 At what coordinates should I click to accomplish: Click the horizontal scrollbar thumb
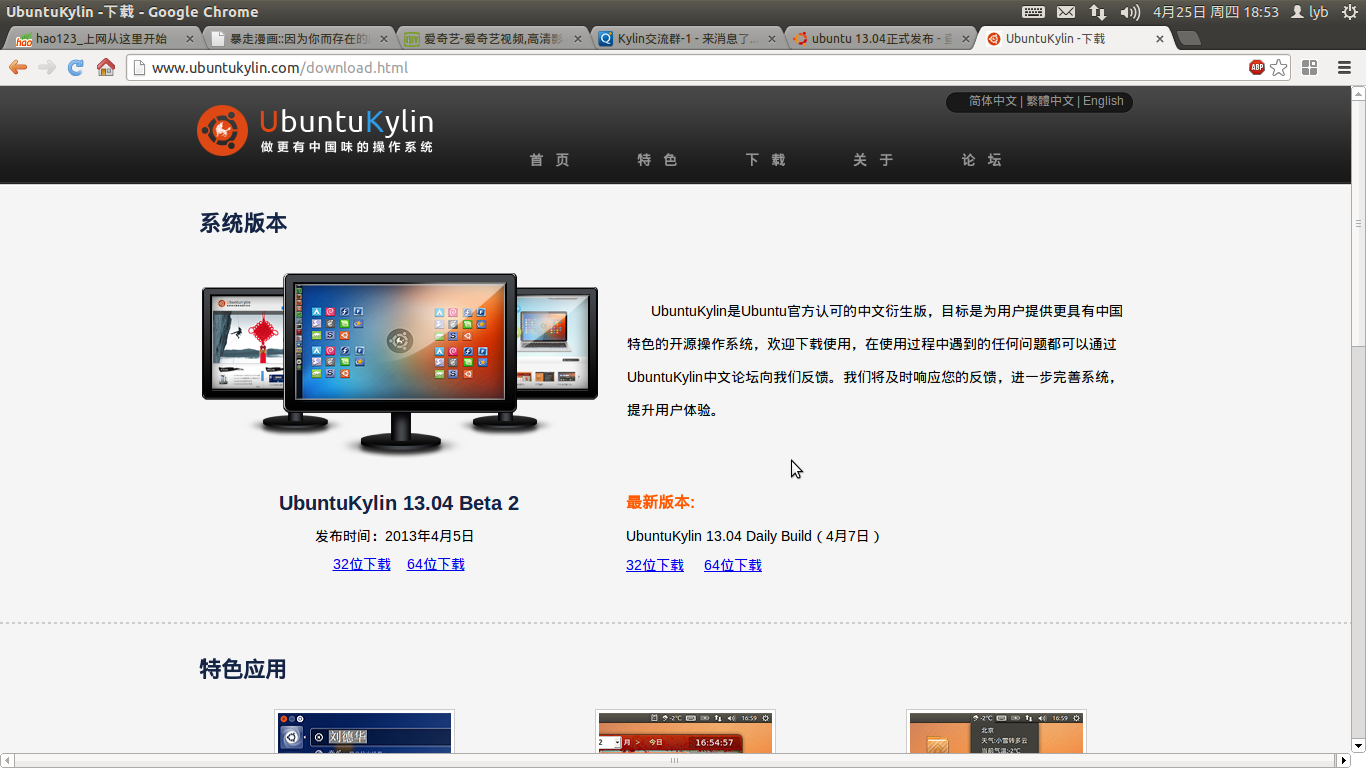click(x=675, y=761)
